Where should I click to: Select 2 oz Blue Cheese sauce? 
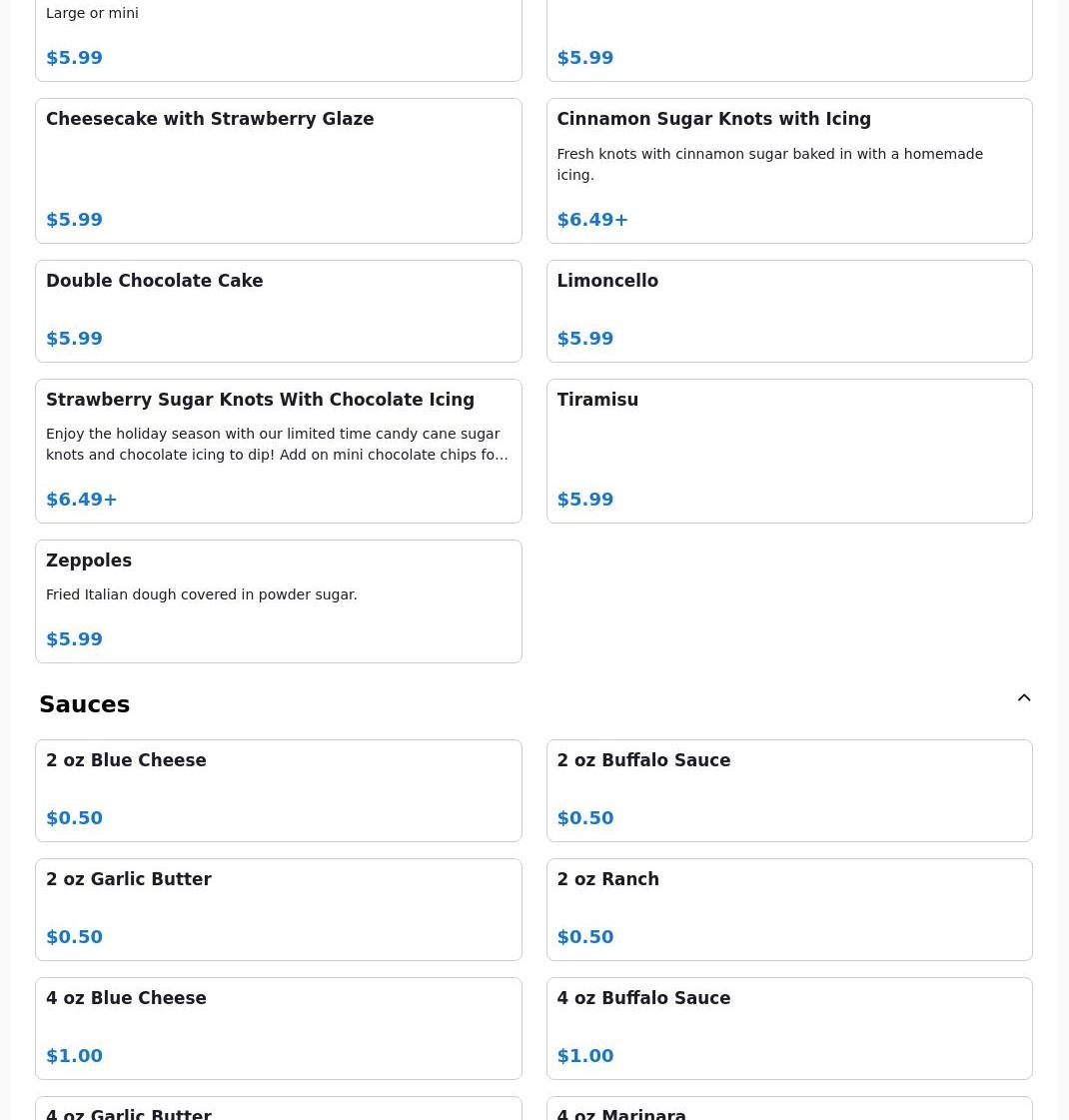278,790
